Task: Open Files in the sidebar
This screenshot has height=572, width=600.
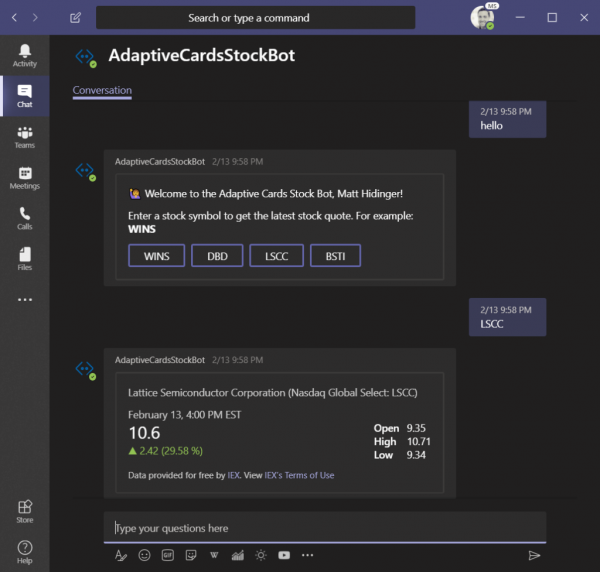Action: pyautogui.click(x=25, y=259)
